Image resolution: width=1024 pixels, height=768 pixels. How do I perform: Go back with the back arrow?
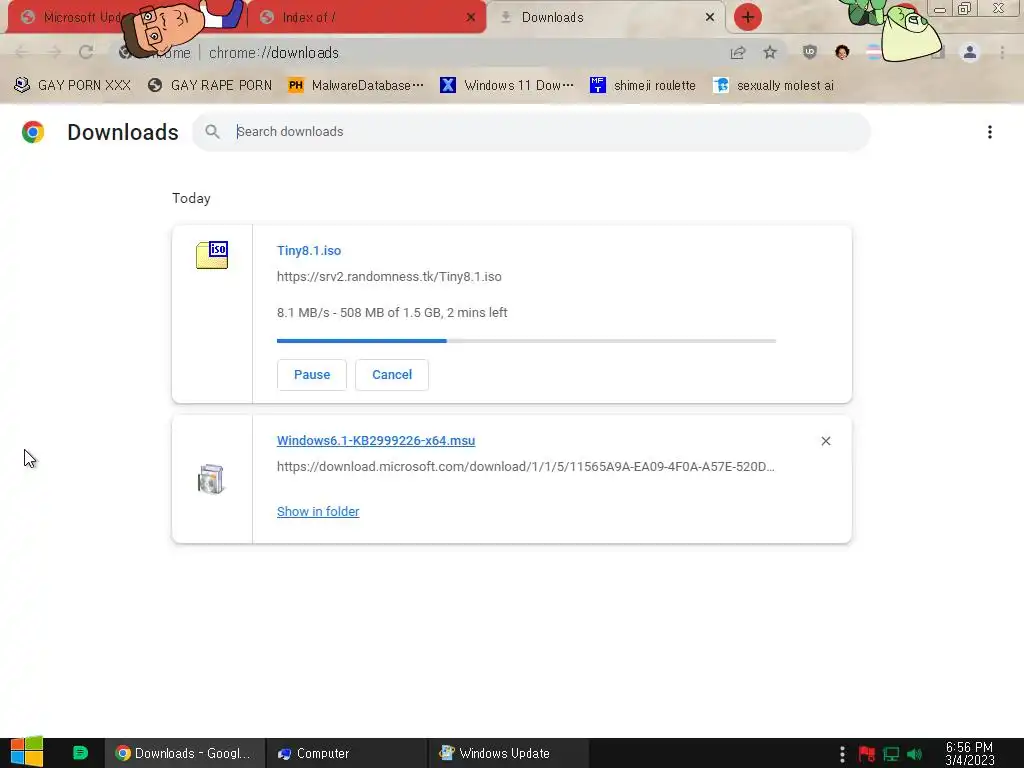point(22,52)
